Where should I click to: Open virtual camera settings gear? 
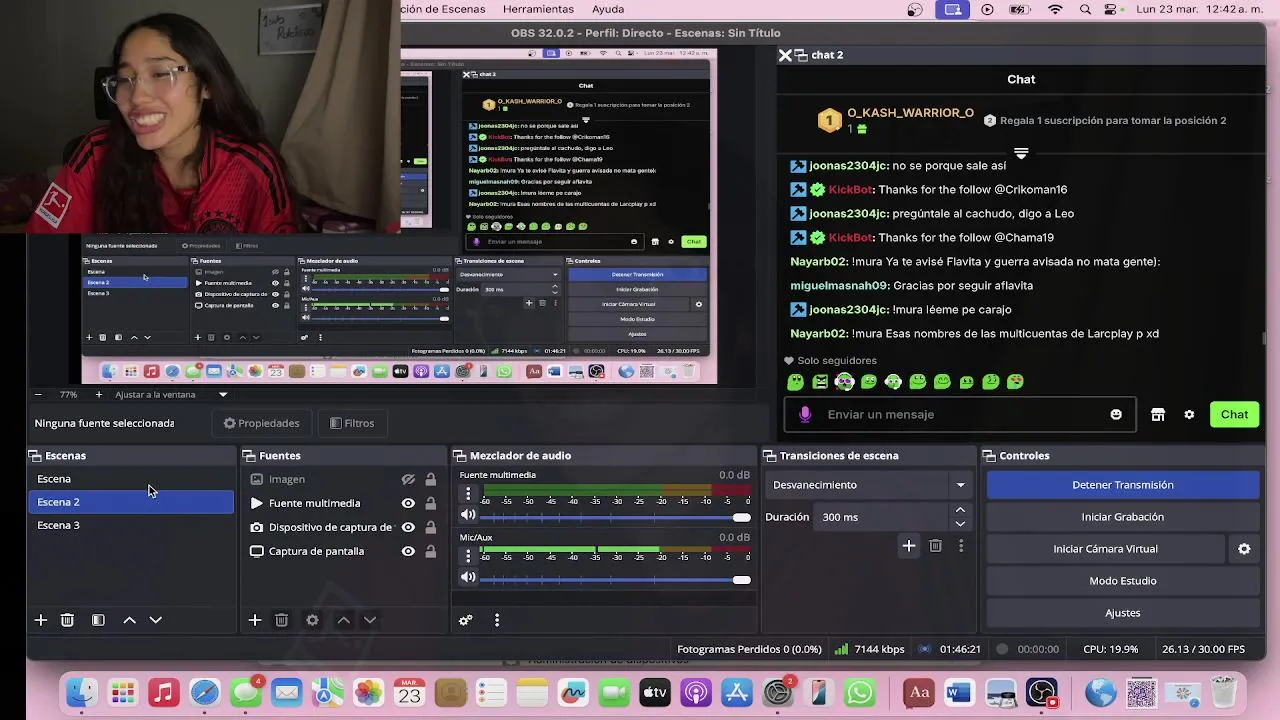pyautogui.click(x=1244, y=549)
